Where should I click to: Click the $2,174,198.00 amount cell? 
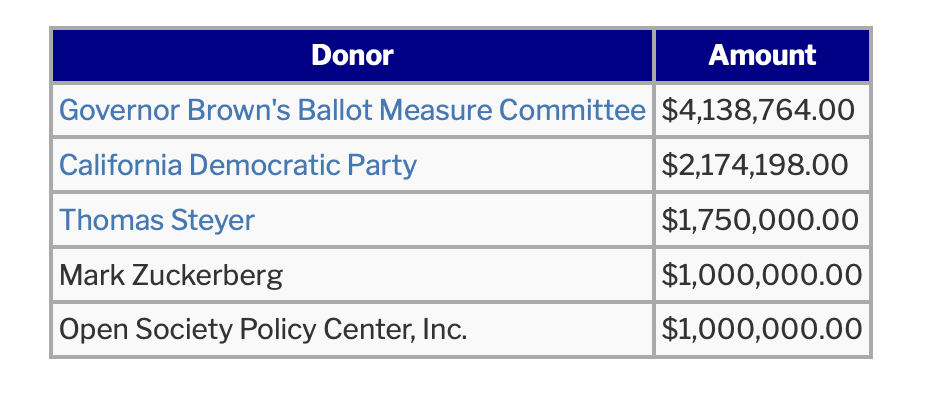[x=762, y=165]
